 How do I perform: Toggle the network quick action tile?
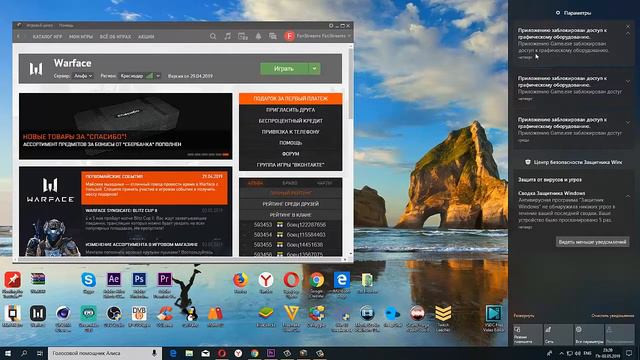tap(558, 335)
